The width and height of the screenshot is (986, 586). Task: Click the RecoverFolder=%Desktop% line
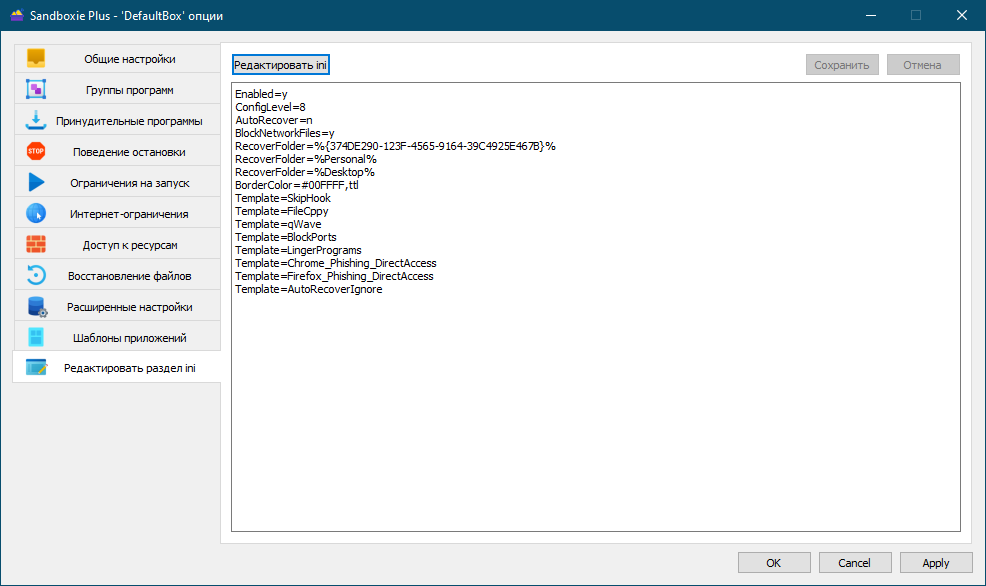point(304,172)
